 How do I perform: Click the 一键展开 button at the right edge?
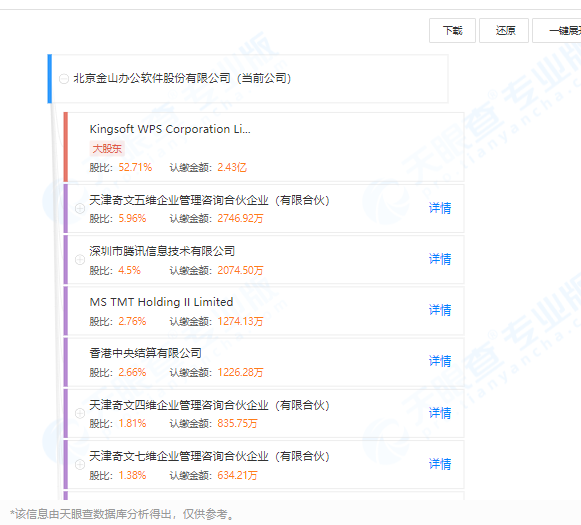click(557, 30)
